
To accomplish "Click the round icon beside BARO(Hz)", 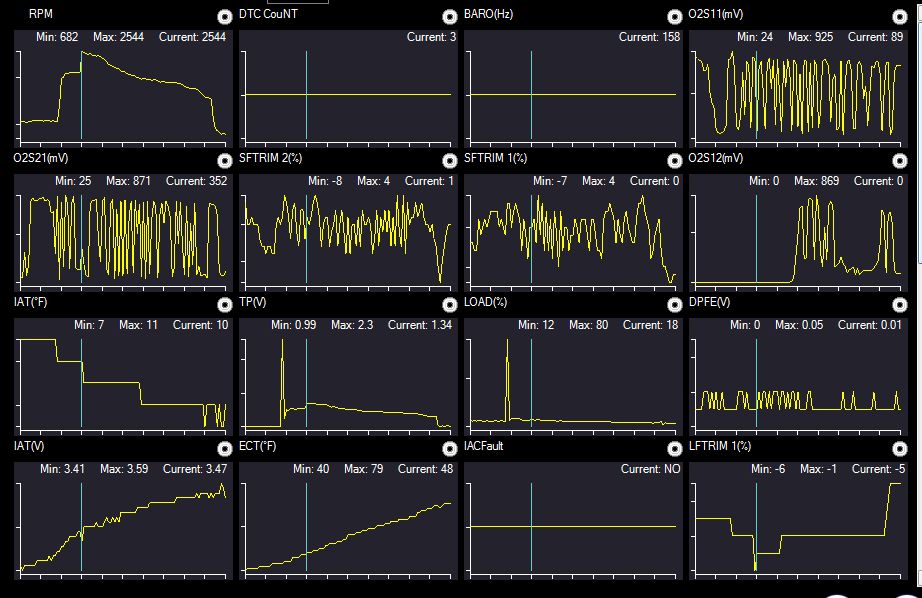I will pyautogui.click(x=674, y=16).
